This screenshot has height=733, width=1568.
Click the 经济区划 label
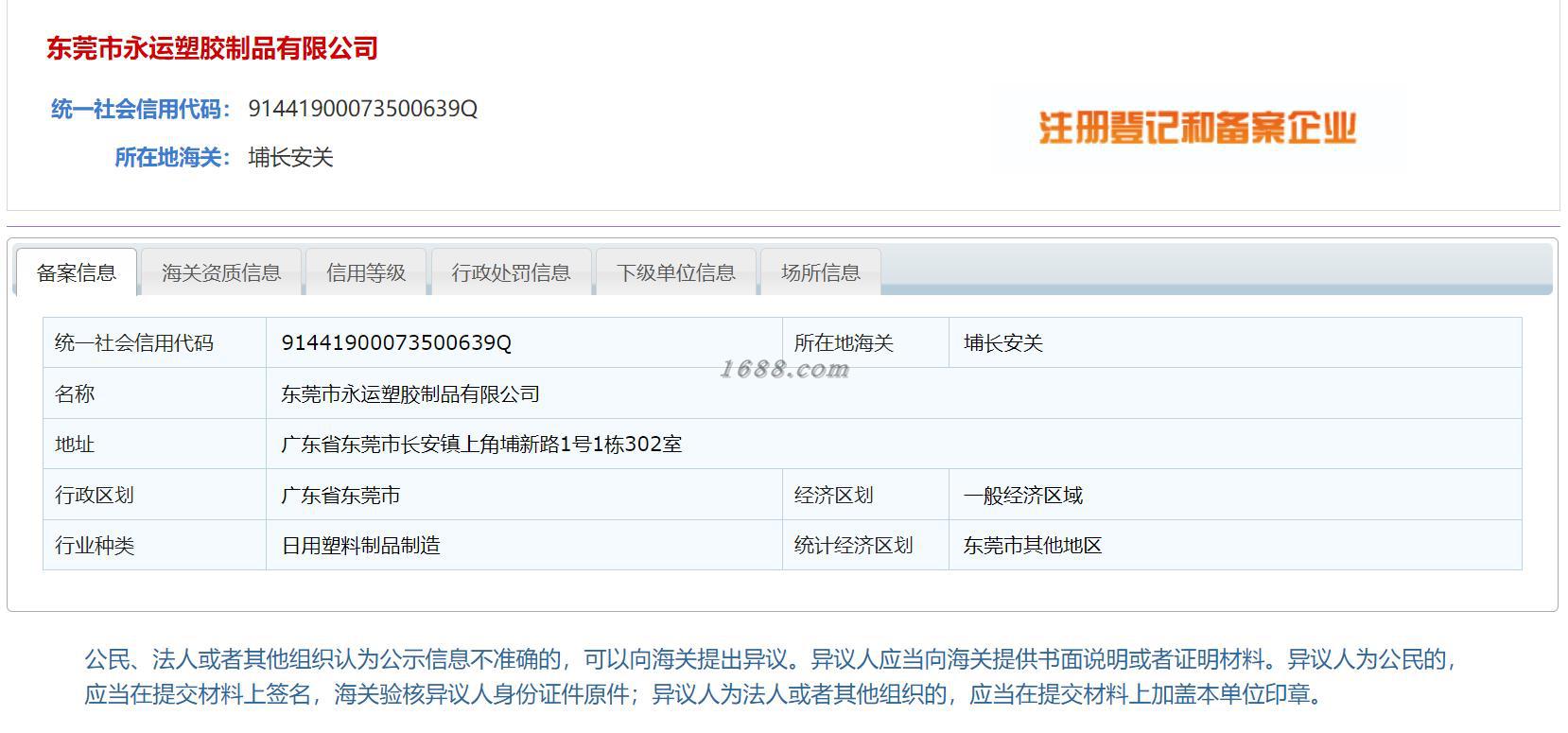pyautogui.click(x=834, y=495)
